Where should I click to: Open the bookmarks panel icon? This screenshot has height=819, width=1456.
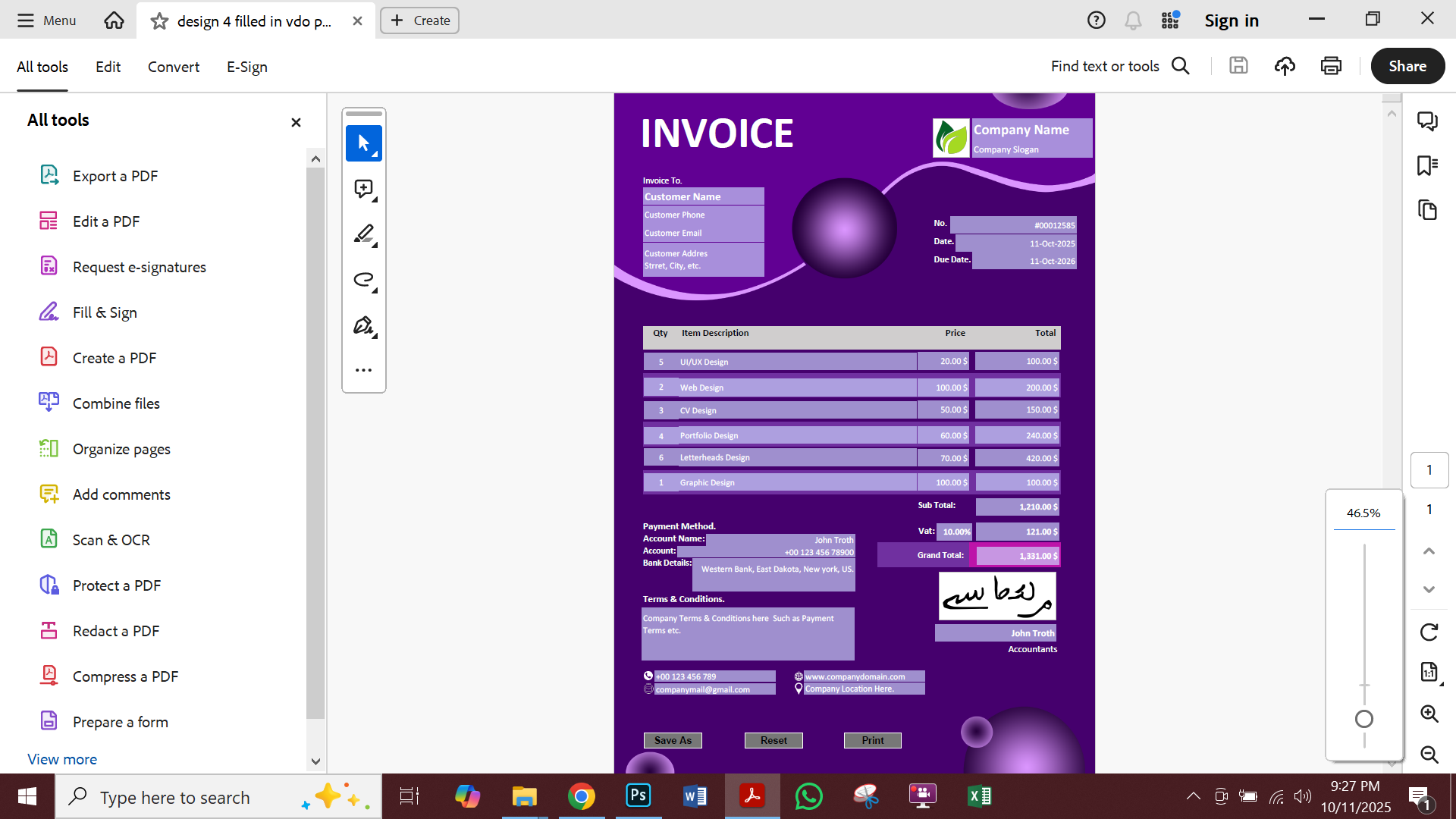[x=1427, y=165]
